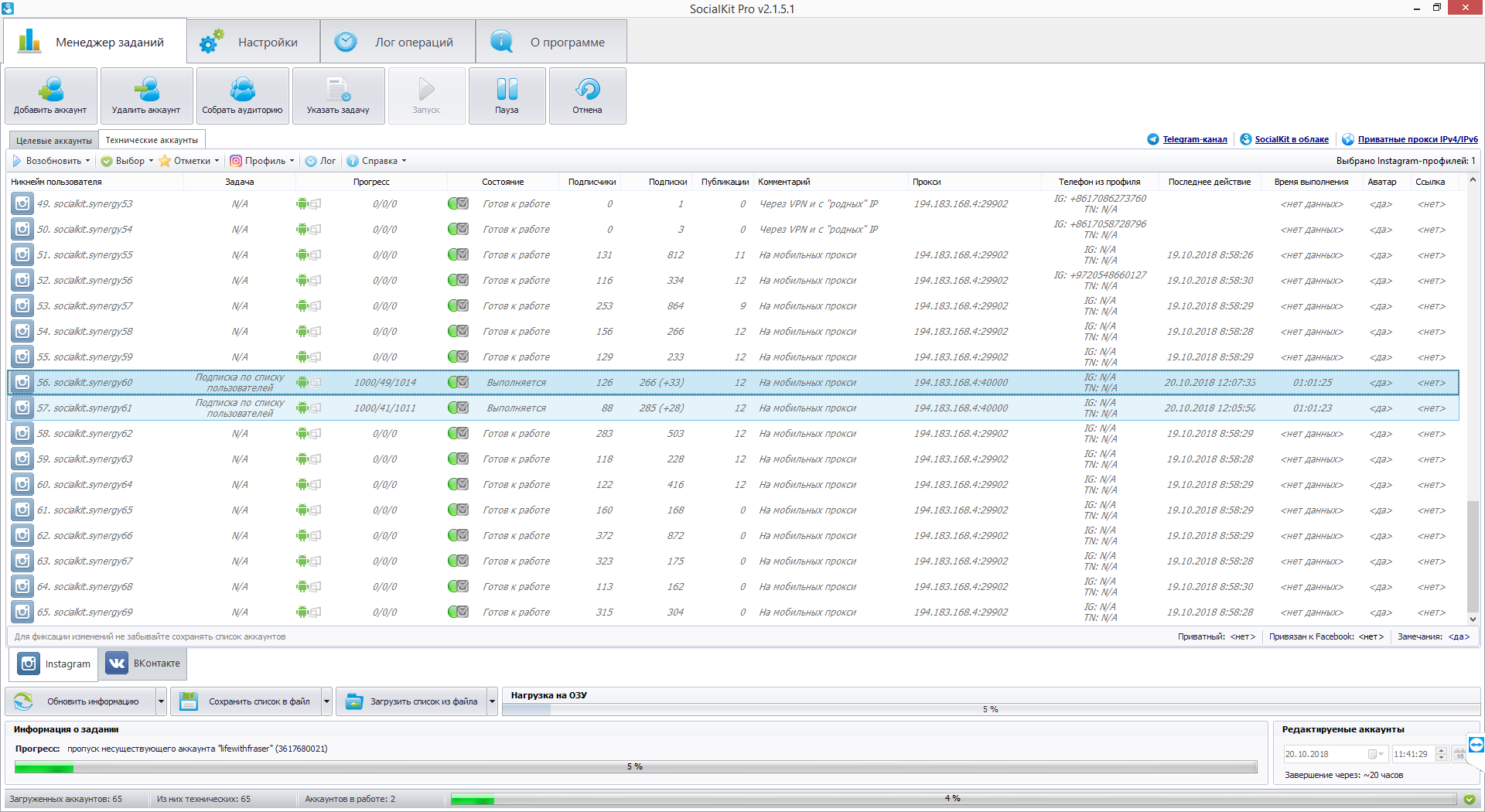This screenshot has width=1485, height=812.
Task: Open the SocialKit в облаке link
Action: tap(1292, 139)
